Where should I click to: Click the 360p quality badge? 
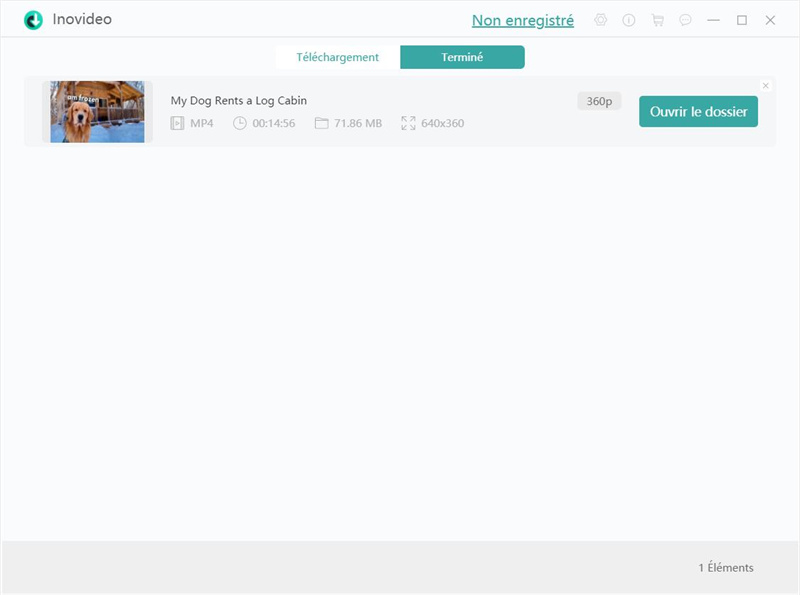click(597, 100)
